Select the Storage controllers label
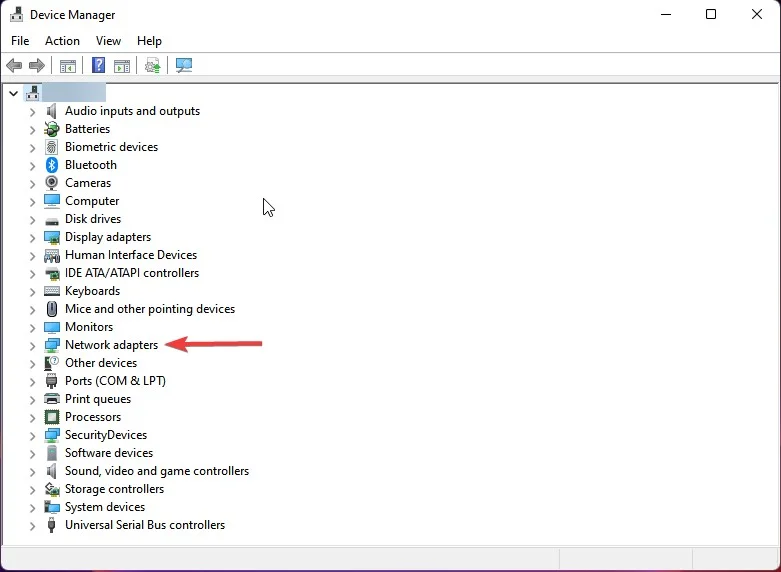 pos(115,489)
